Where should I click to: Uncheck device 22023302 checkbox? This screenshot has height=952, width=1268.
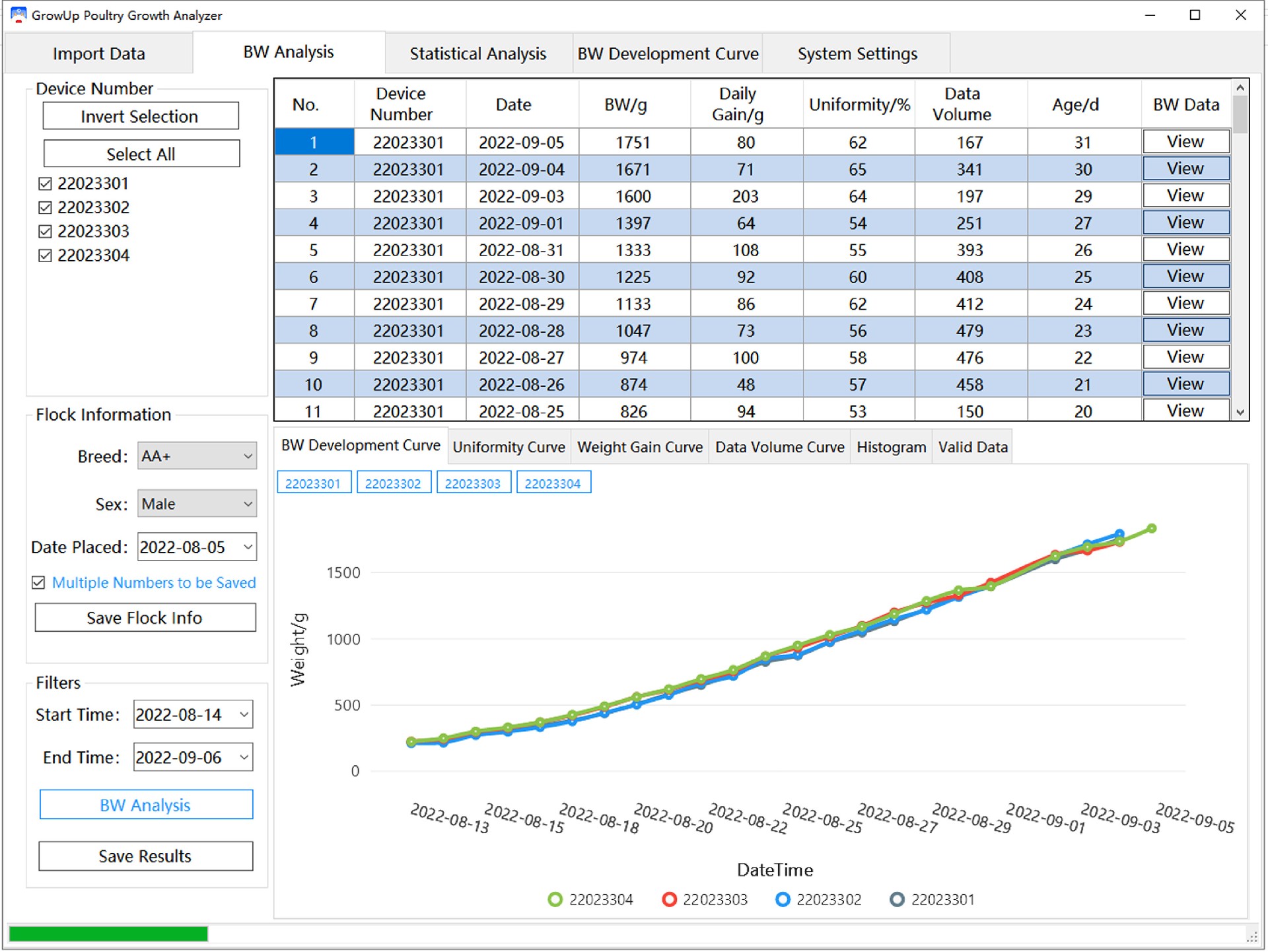[45, 207]
